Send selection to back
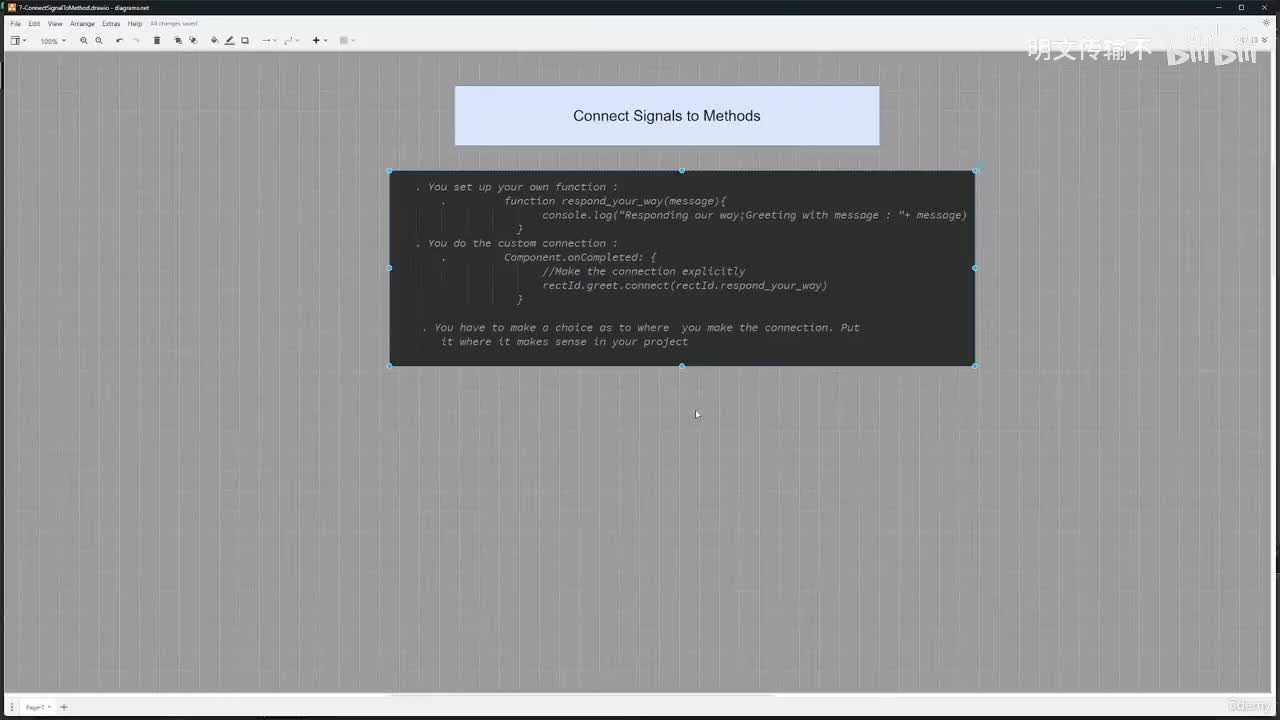The height and width of the screenshot is (720, 1280). [x=193, y=41]
